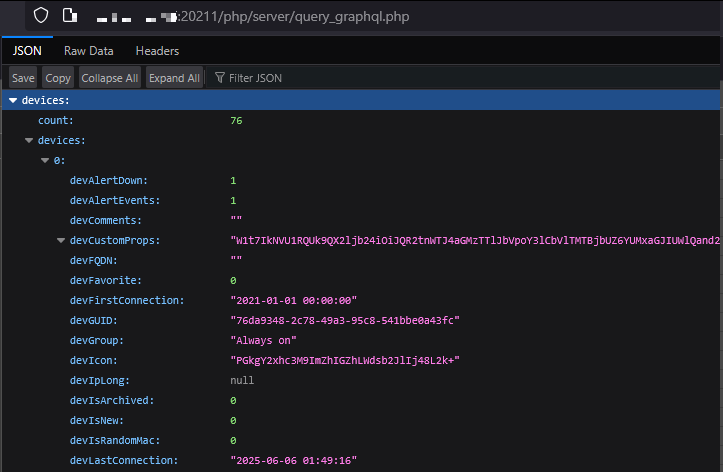The height and width of the screenshot is (472, 723).
Task: Collapse the array item 0 arrow
Action: click(45, 161)
